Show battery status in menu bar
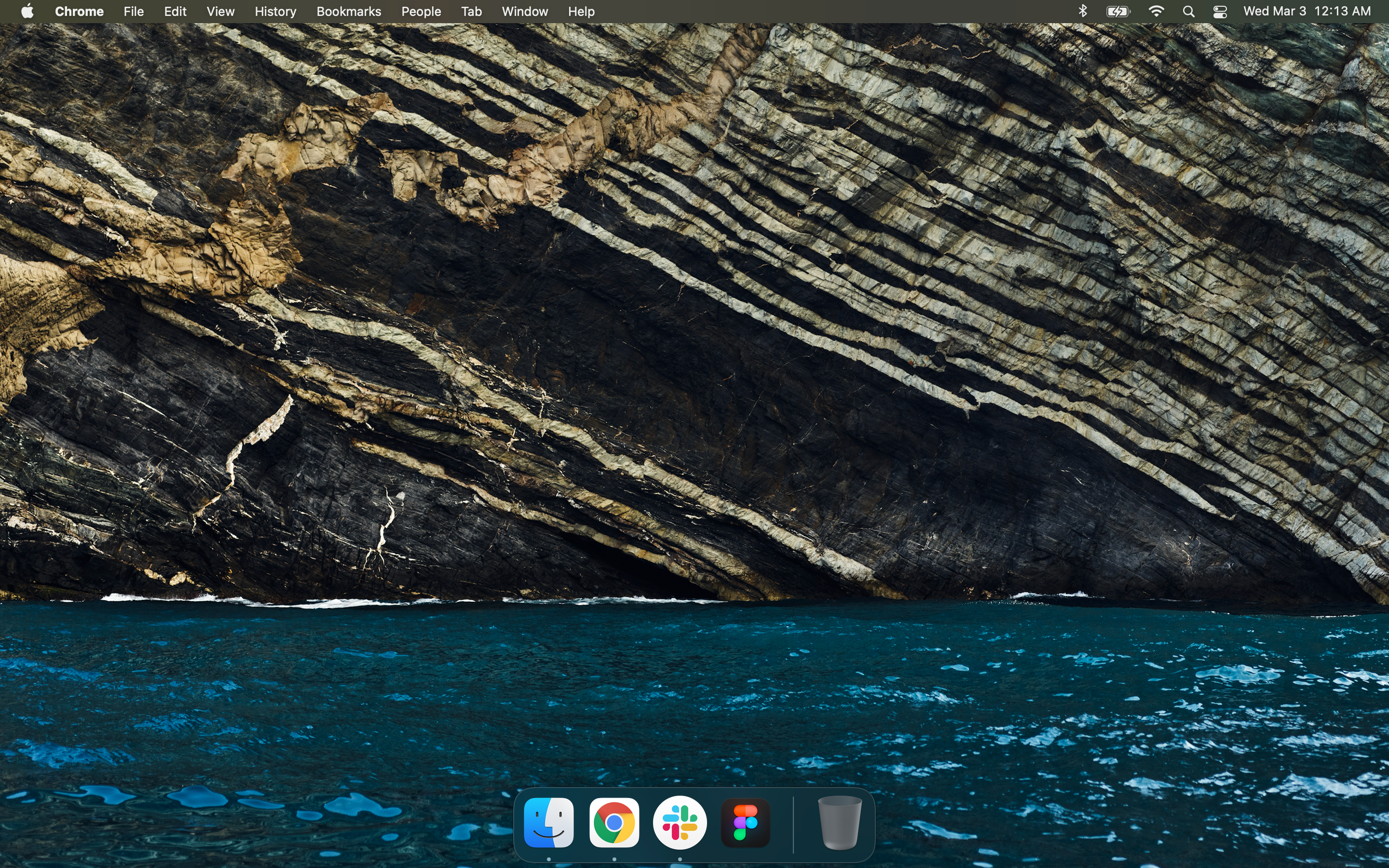The height and width of the screenshot is (868, 1389). click(x=1117, y=12)
